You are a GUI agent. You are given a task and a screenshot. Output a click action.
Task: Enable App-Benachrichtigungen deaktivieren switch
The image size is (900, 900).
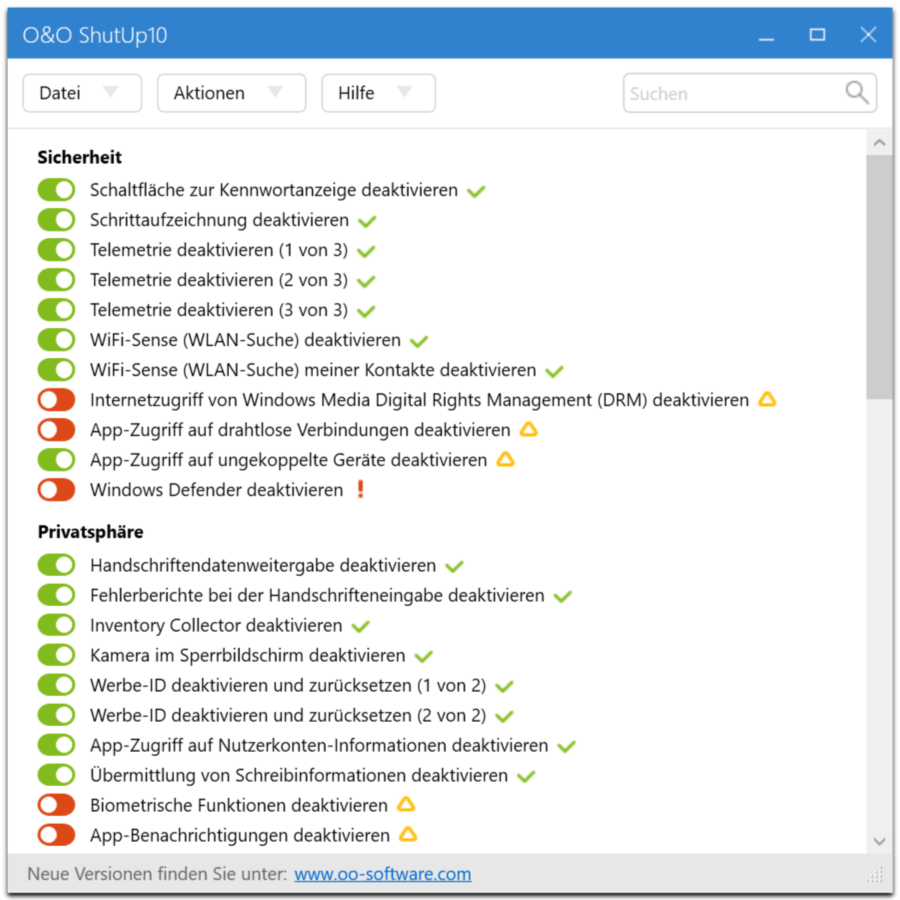point(56,835)
